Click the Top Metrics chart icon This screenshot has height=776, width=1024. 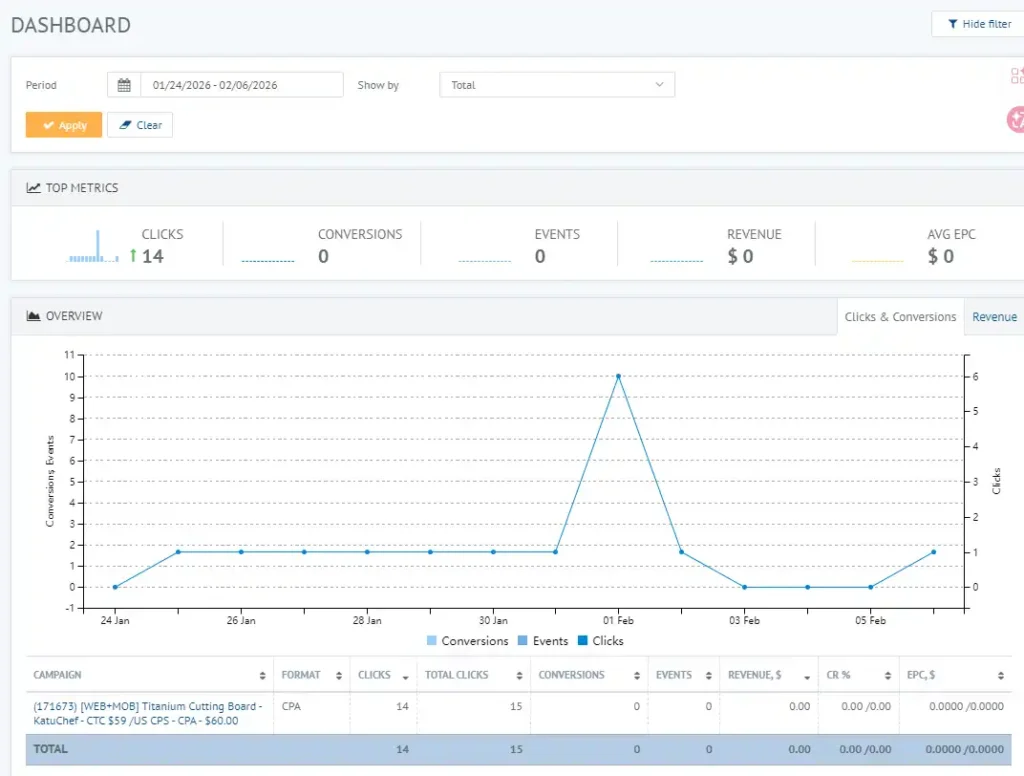33,187
